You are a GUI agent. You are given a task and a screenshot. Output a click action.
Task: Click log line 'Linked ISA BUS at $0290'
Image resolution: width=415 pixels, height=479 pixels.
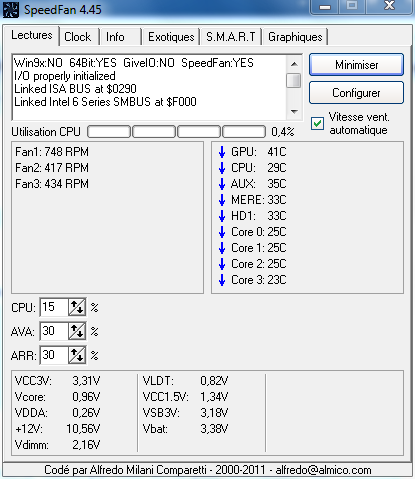(x=75, y=89)
